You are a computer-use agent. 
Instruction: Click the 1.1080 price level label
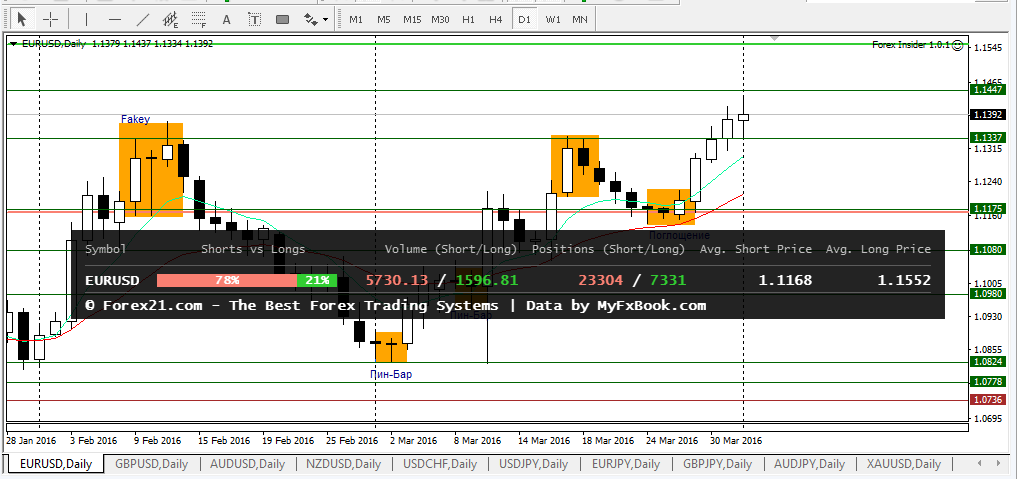point(987,250)
